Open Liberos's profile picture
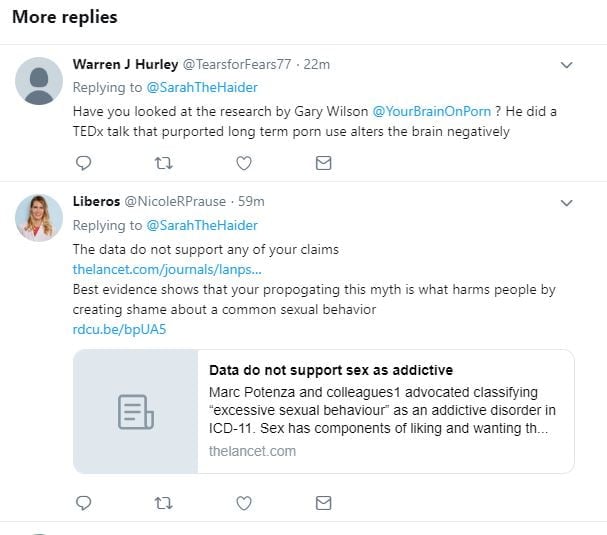Viewport: 607px width, 535px height. click(x=39, y=217)
